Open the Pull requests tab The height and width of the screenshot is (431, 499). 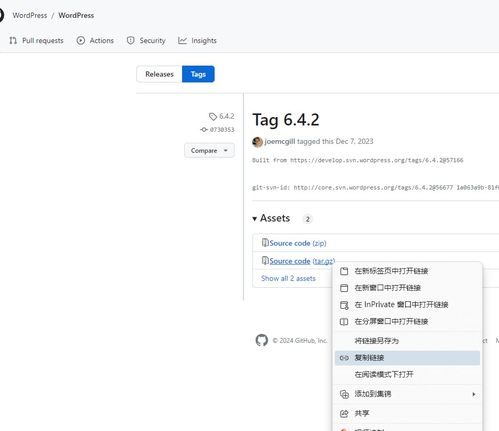[36, 41]
